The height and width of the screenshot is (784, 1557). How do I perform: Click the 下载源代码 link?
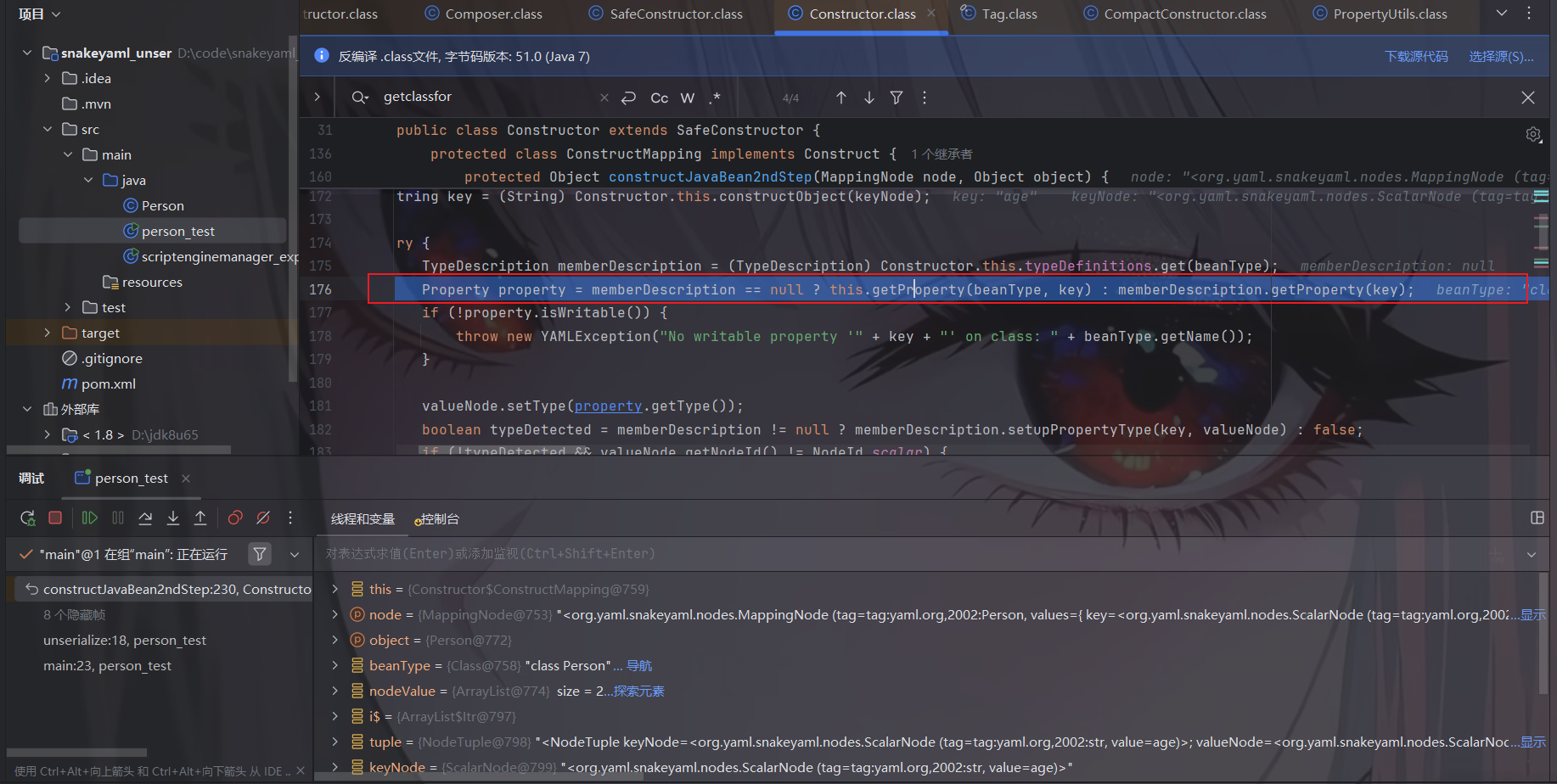(1416, 57)
